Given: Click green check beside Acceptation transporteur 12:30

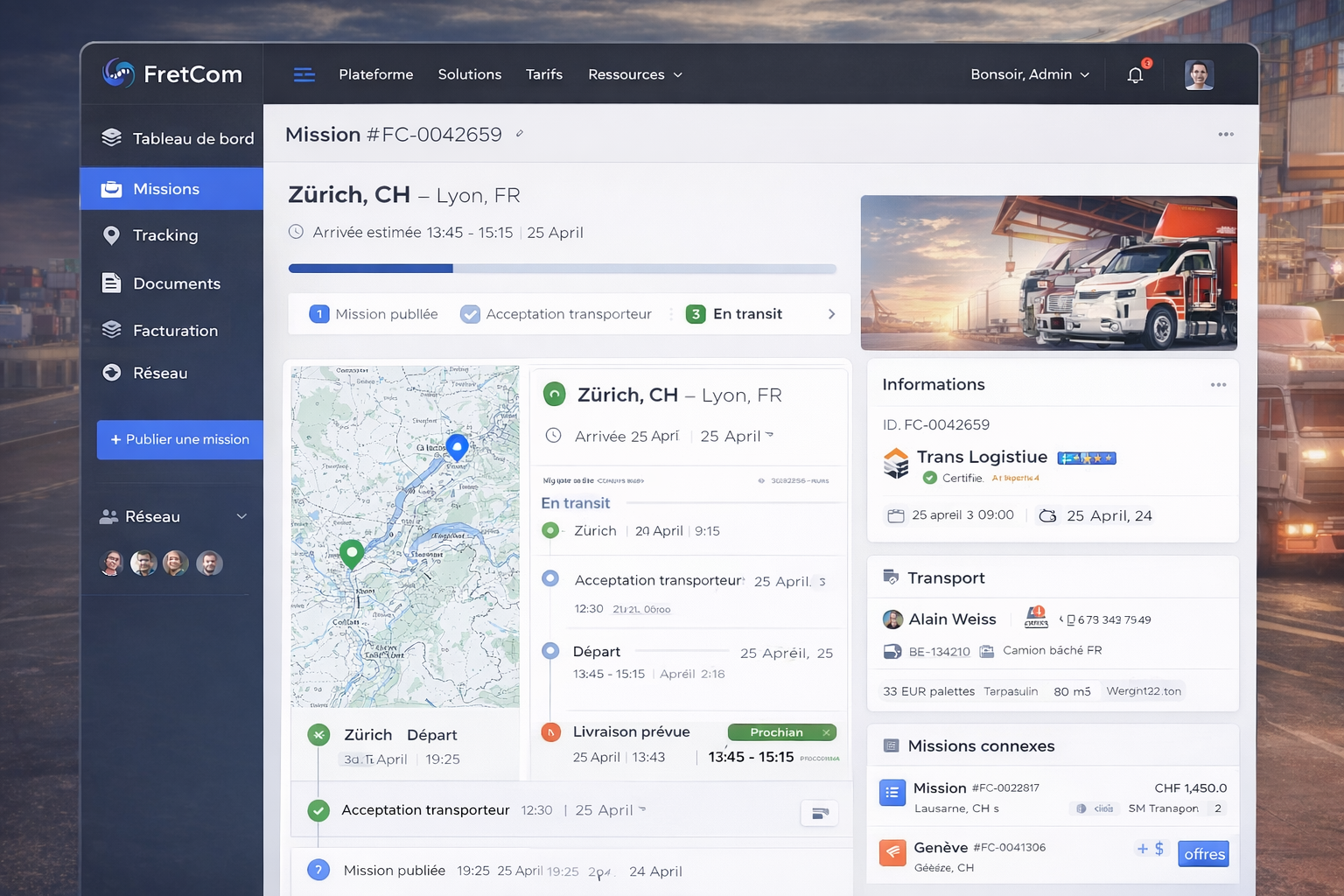Looking at the screenshot, I should coord(319,810).
